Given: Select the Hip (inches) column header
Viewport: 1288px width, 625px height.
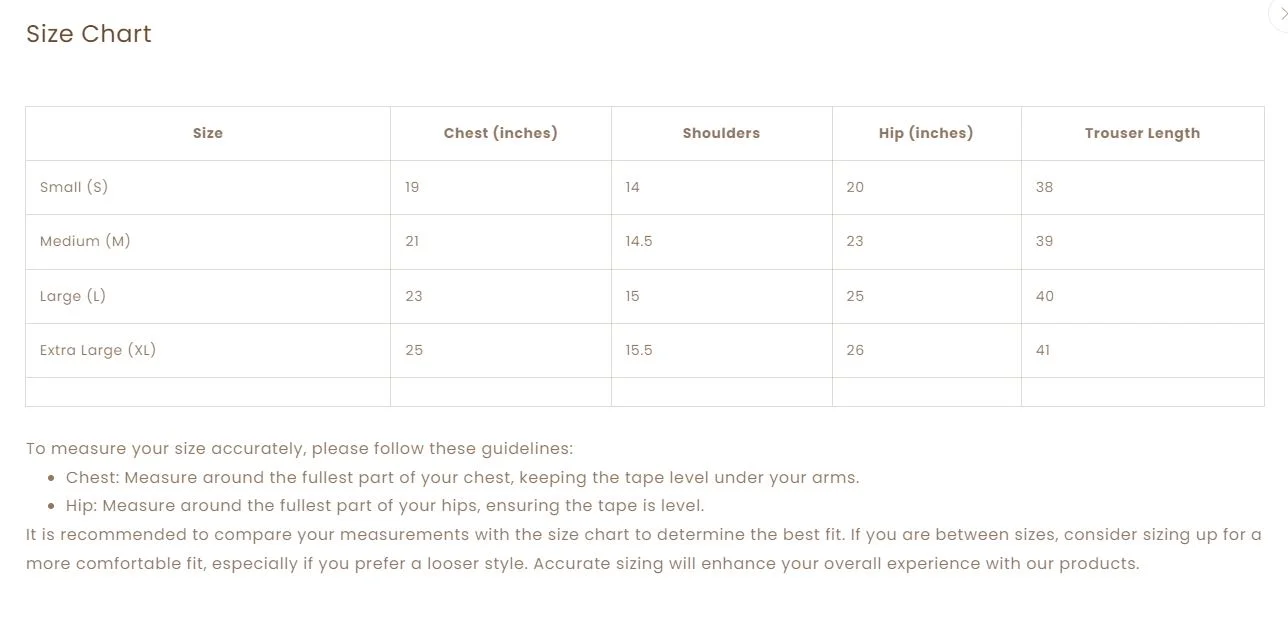Looking at the screenshot, I should point(926,133).
